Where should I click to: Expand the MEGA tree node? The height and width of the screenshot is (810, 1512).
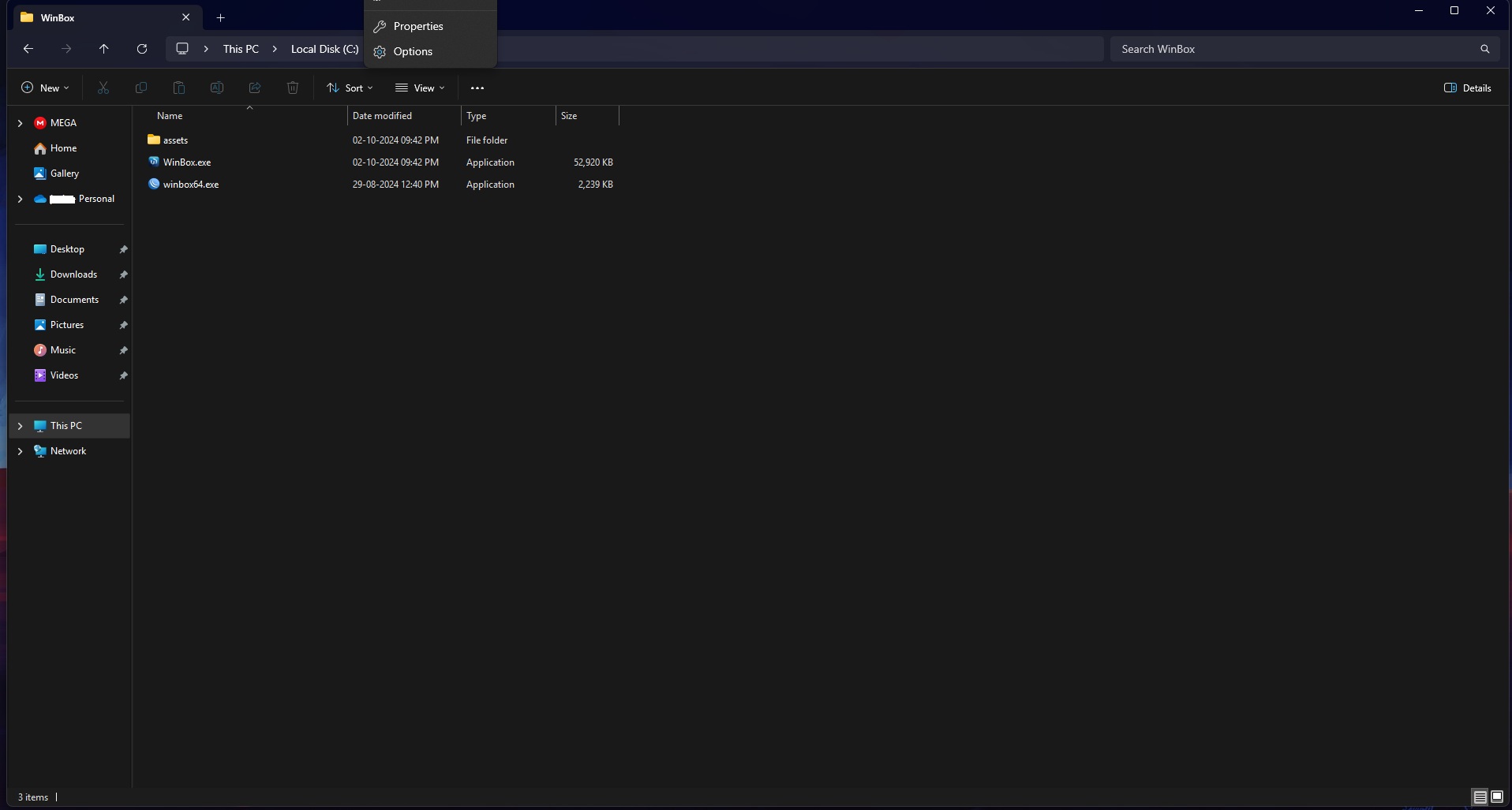pos(21,123)
